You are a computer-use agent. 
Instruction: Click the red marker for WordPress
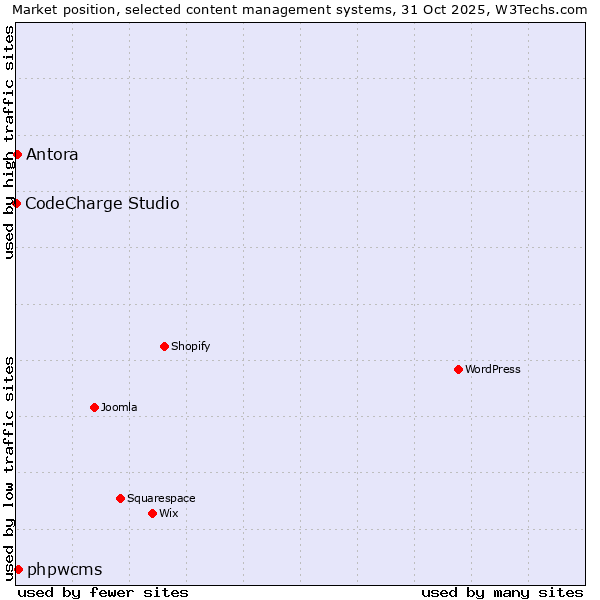pyautogui.click(x=458, y=369)
